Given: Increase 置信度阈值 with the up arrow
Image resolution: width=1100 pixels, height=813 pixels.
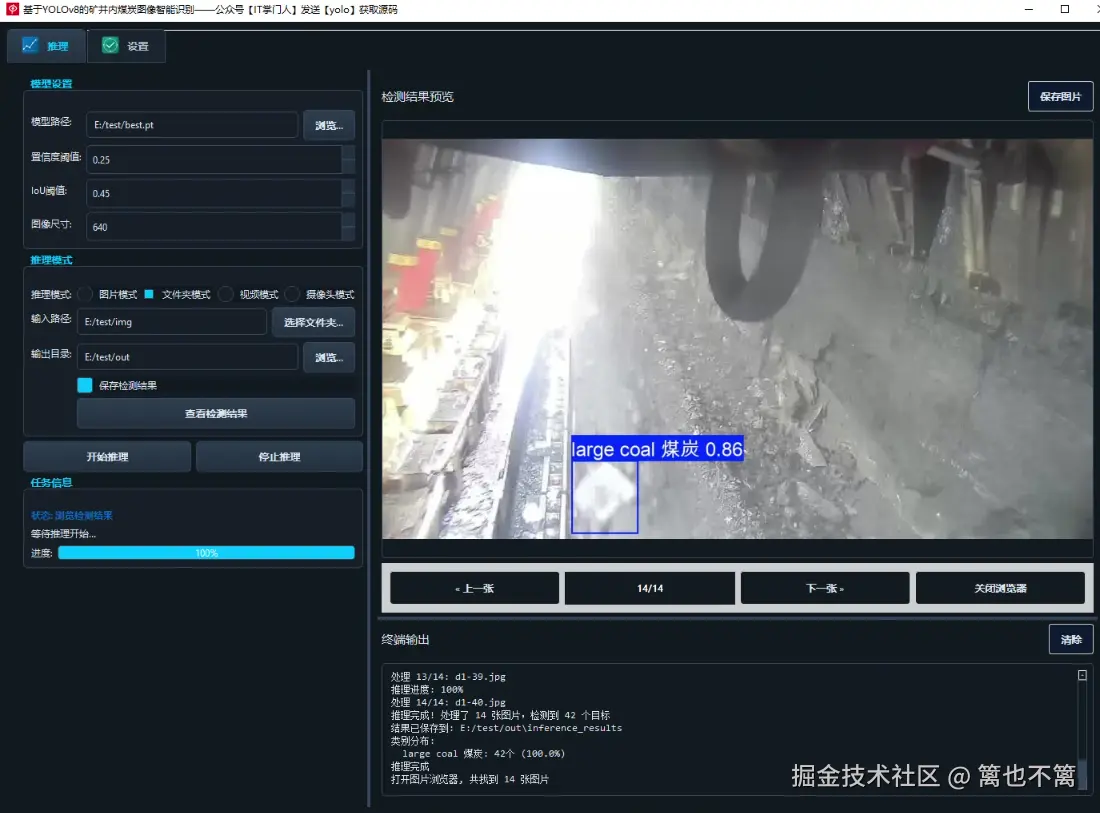Looking at the screenshot, I should (x=348, y=152).
